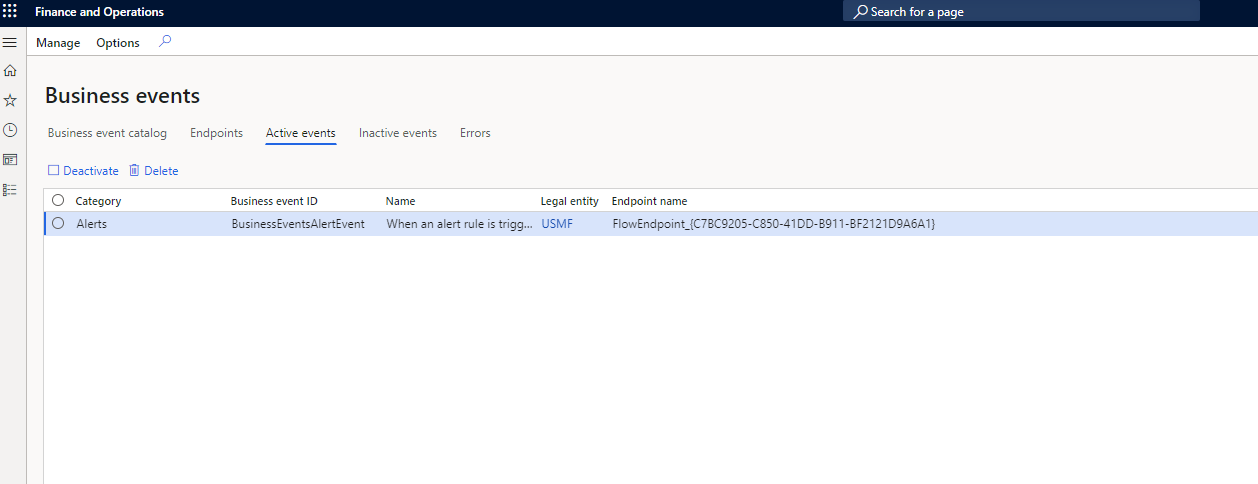1258x484 pixels.
Task: Sort by the Endpoint name column header
Action: [649, 201]
